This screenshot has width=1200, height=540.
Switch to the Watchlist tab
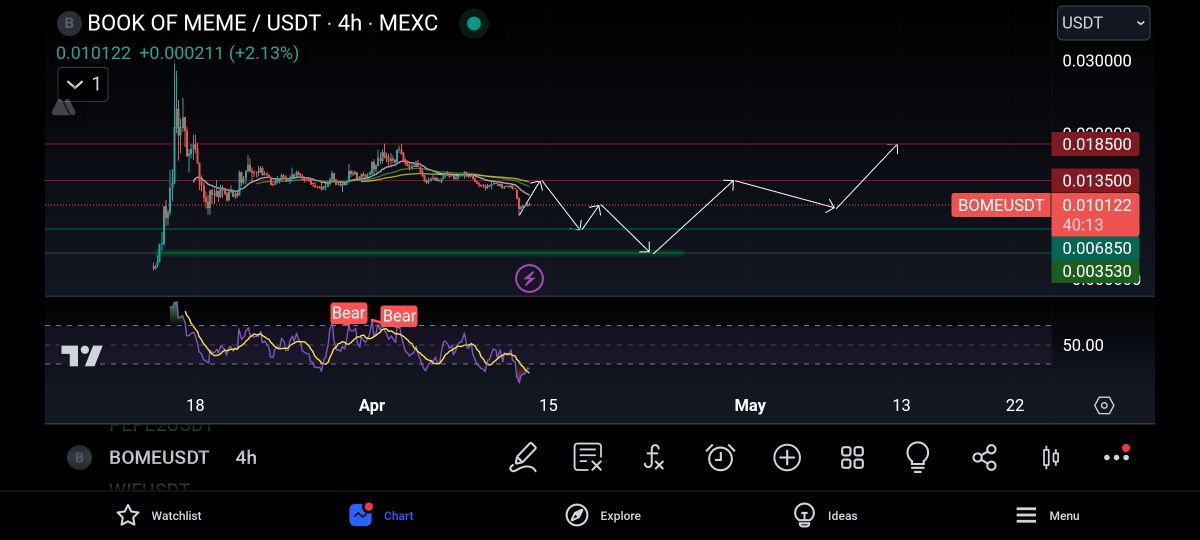159,515
